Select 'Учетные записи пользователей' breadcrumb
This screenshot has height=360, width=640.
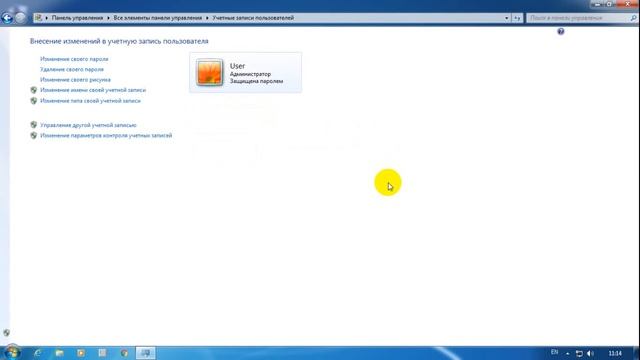[x=253, y=18]
